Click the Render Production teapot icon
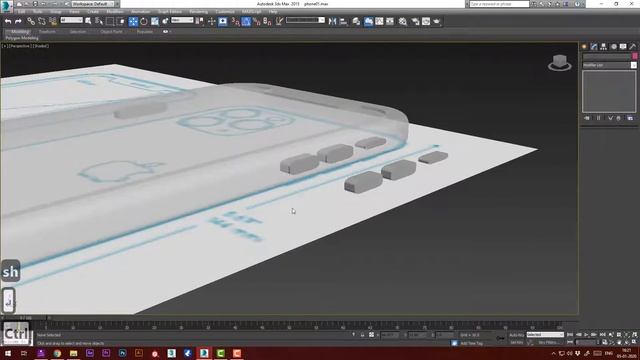 pos(437,21)
